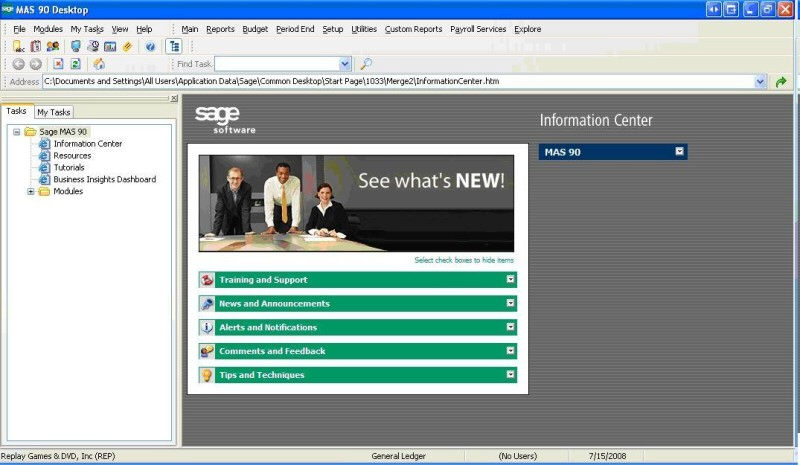This screenshot has width=800, height=465.
Task: Tick the Comments and Feedback hide checkbox
Action: [x=510, y=351]
